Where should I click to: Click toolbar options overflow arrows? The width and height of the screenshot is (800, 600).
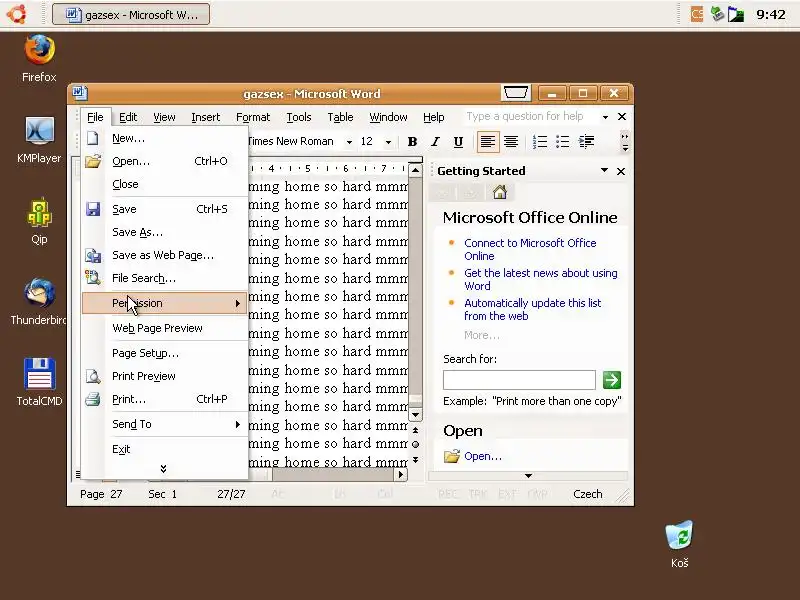pyautogui.click(x=625, y=142)
